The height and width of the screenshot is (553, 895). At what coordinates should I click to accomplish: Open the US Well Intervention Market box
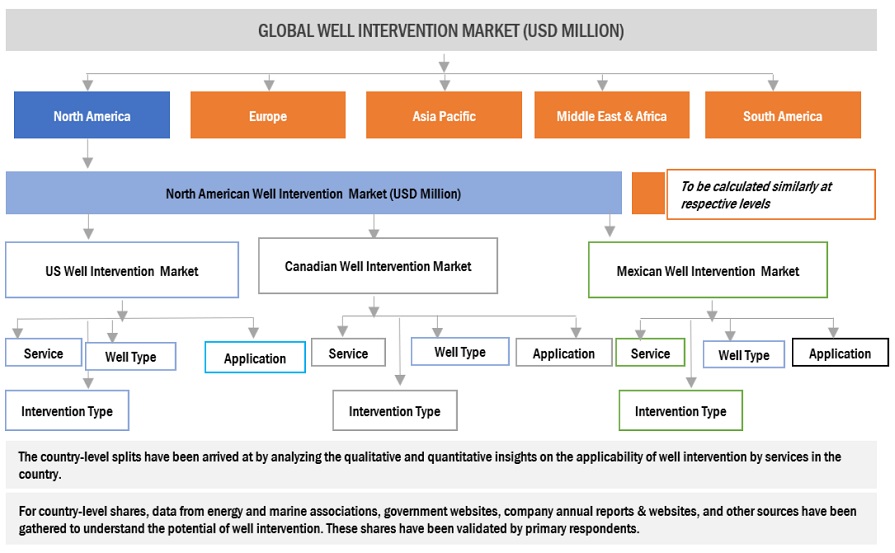122,270
